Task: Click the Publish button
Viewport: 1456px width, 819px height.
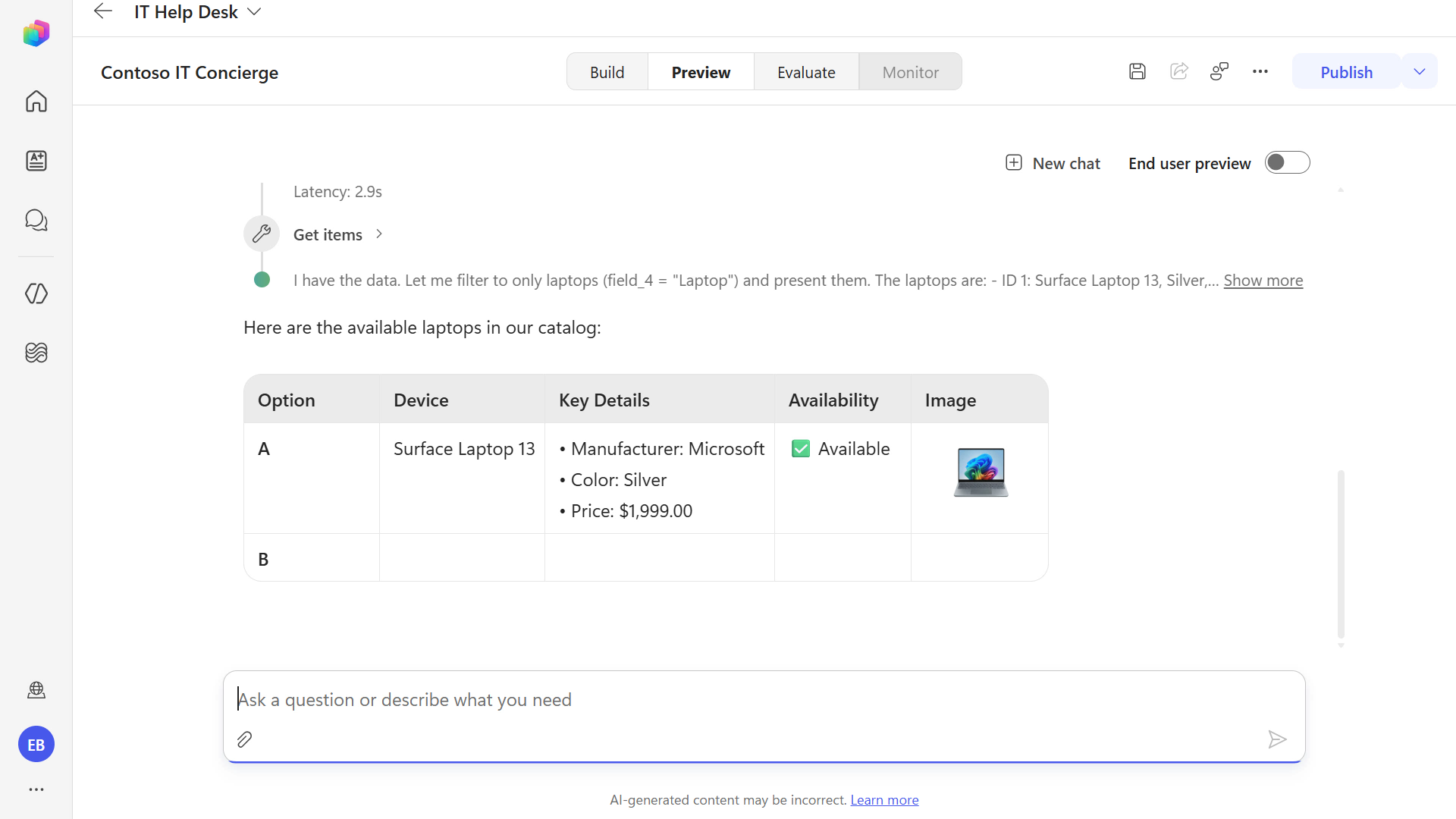Action: click(1346, 72)
